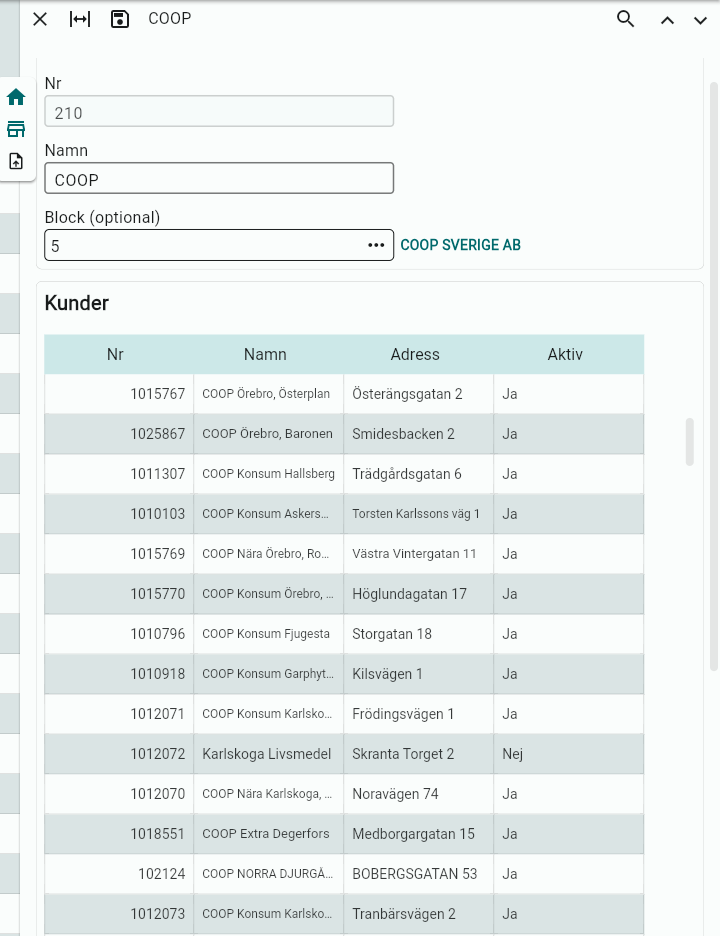Select the Nej value in Aktiv column
The width and height of the screenshot is (720, 936).
tap(512, 754)
